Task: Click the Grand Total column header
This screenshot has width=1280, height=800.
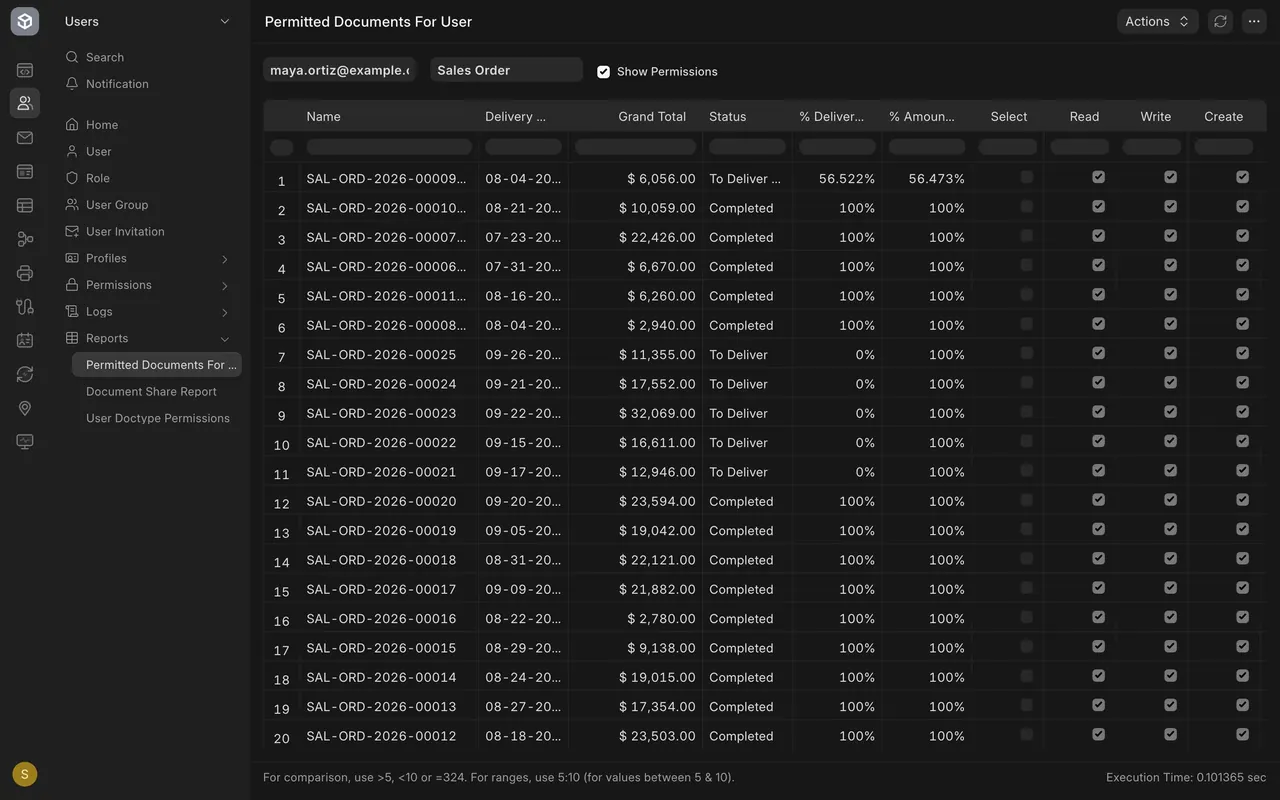Action: point(652,117)
